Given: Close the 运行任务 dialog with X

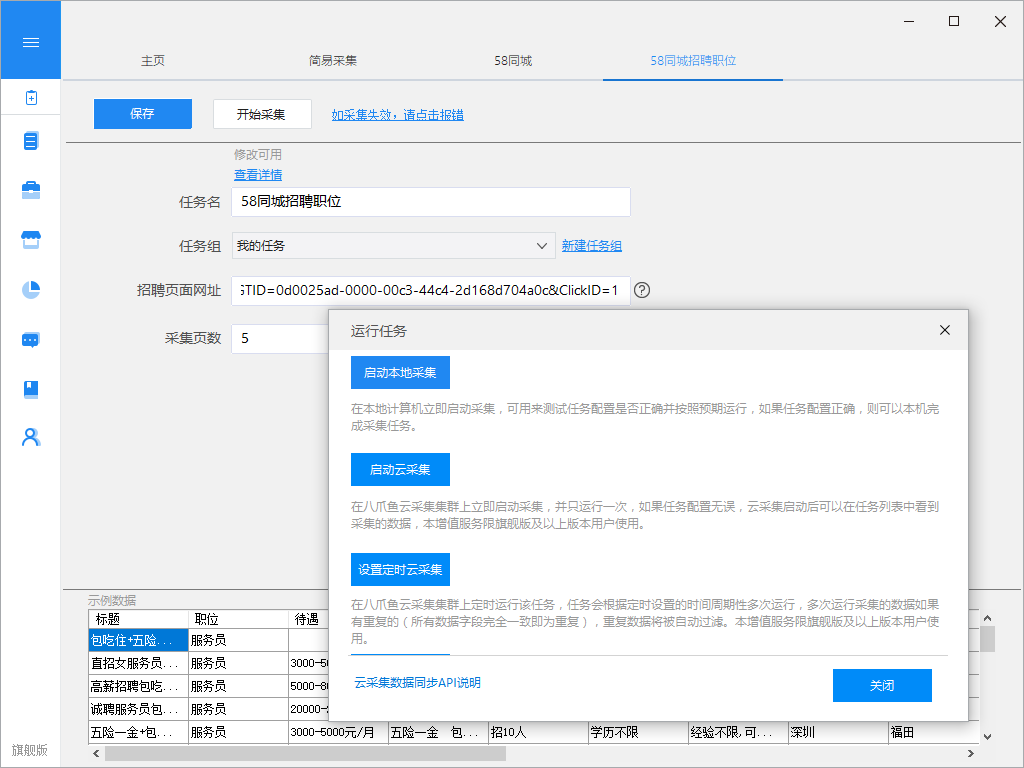Looking at the screenshot, I should [944, 330].
